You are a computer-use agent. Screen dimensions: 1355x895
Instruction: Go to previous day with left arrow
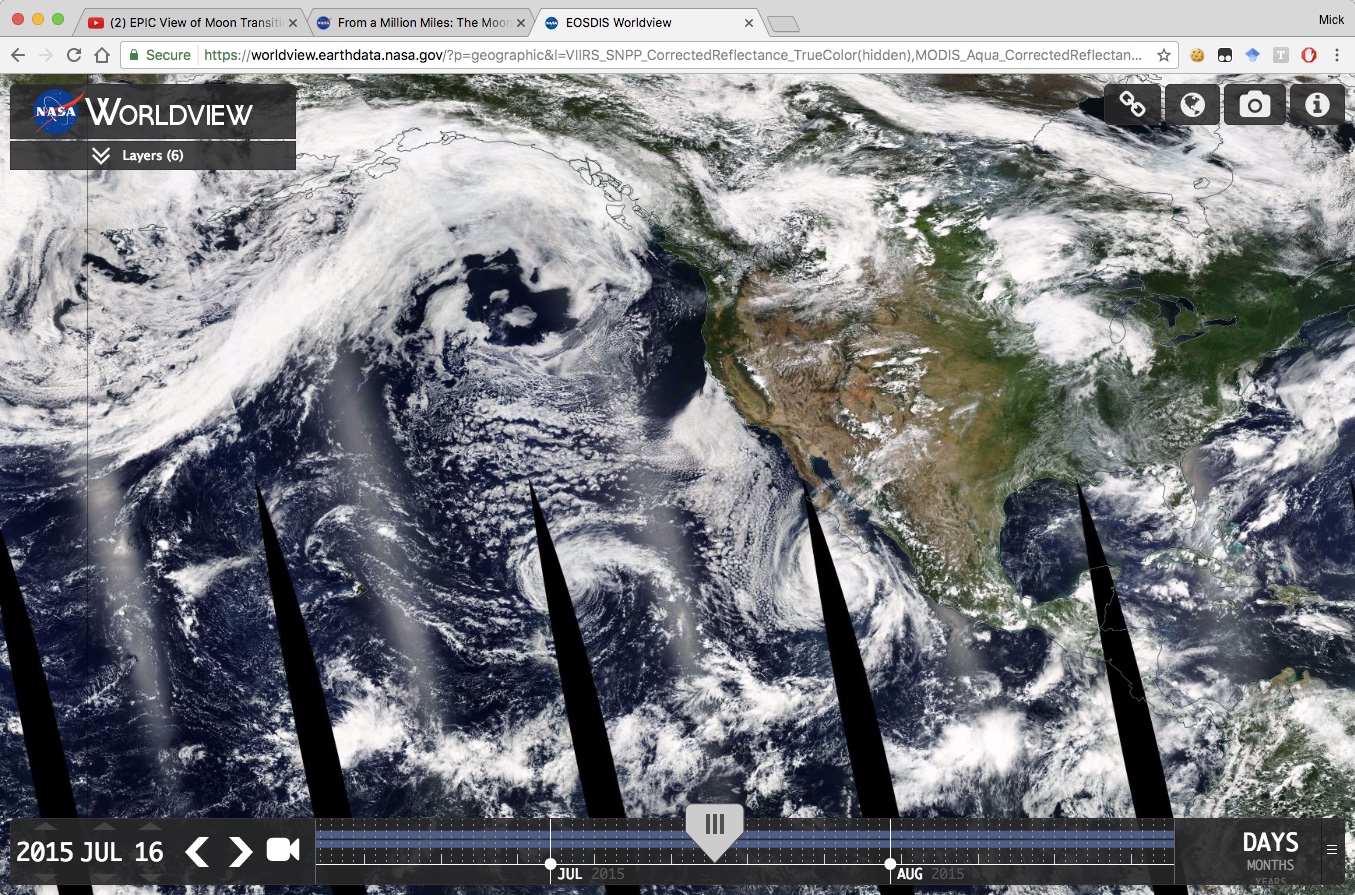(x=198, y=851)
